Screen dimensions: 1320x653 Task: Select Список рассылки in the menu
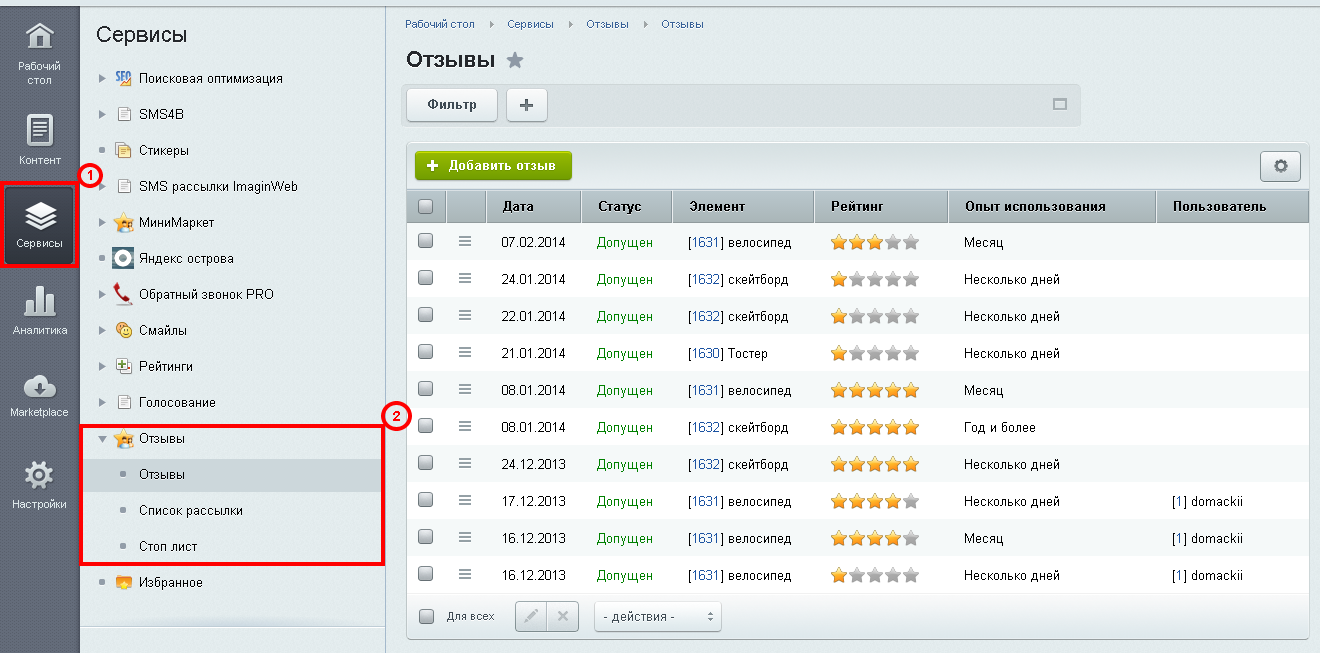[x=191, y=510]
